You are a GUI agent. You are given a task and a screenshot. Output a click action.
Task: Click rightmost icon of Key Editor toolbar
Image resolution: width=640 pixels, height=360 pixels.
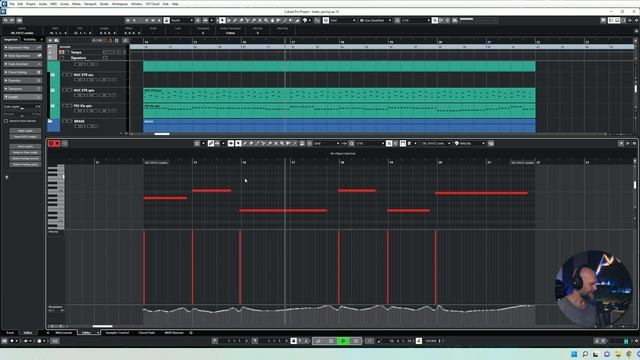tap(634, 143)
